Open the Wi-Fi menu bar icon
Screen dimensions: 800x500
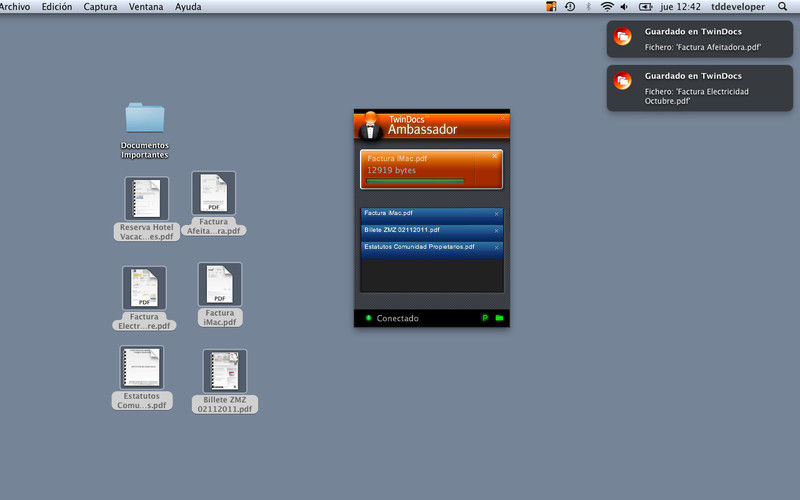[607, 7]
